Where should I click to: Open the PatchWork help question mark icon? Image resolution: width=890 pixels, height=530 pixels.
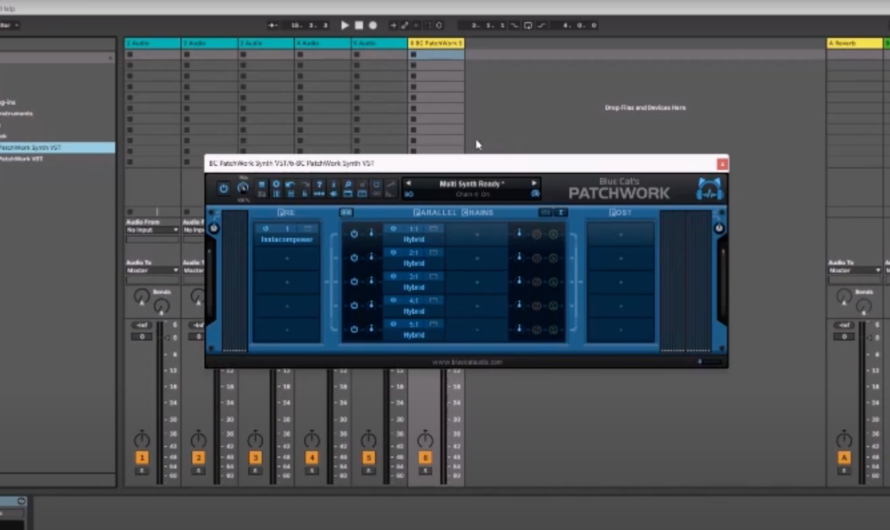coord(319,184)
